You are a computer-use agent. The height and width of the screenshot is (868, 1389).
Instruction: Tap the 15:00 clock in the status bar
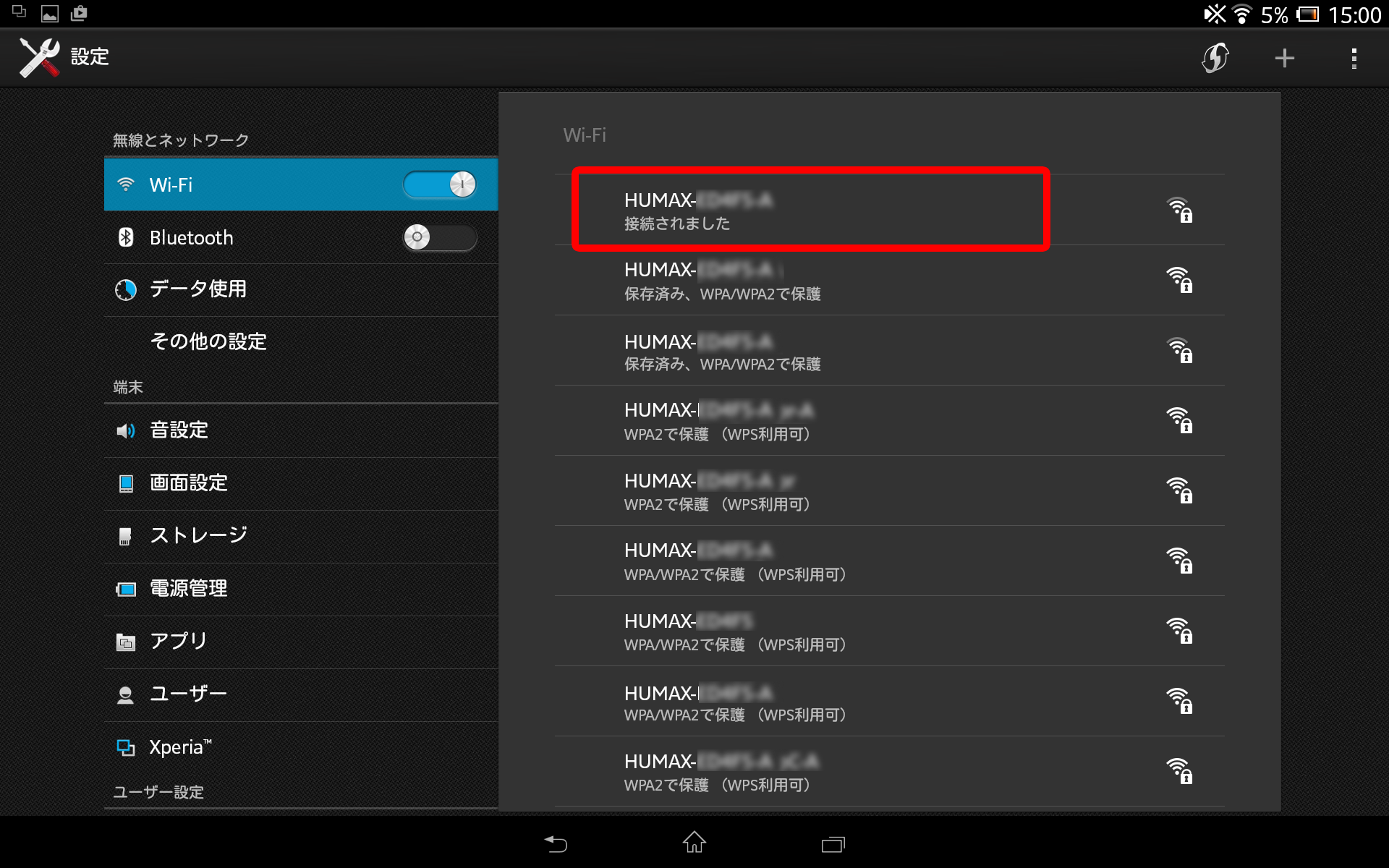click(1355, 15)
